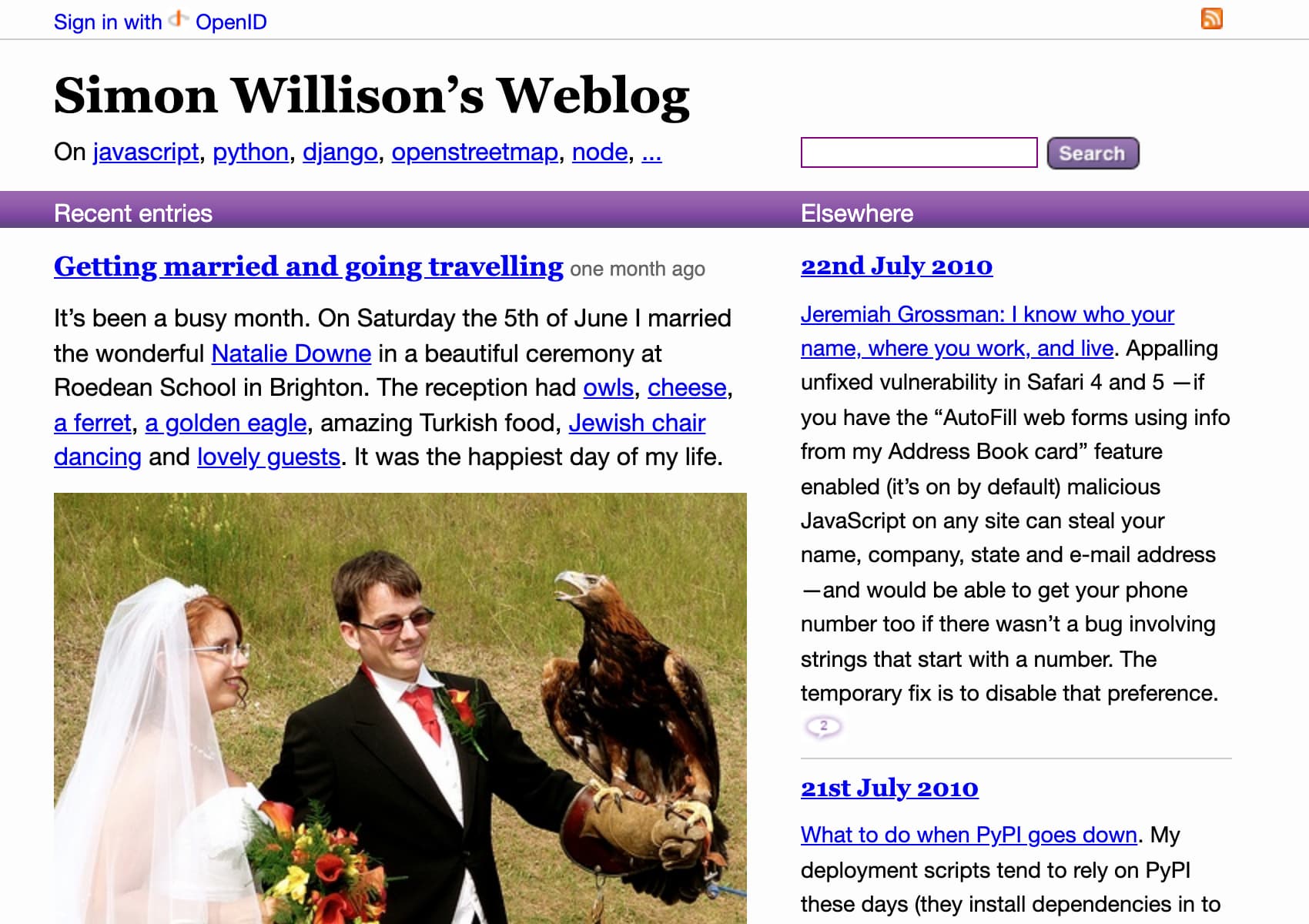Click the wedding photo with eagle

[400, 708]
